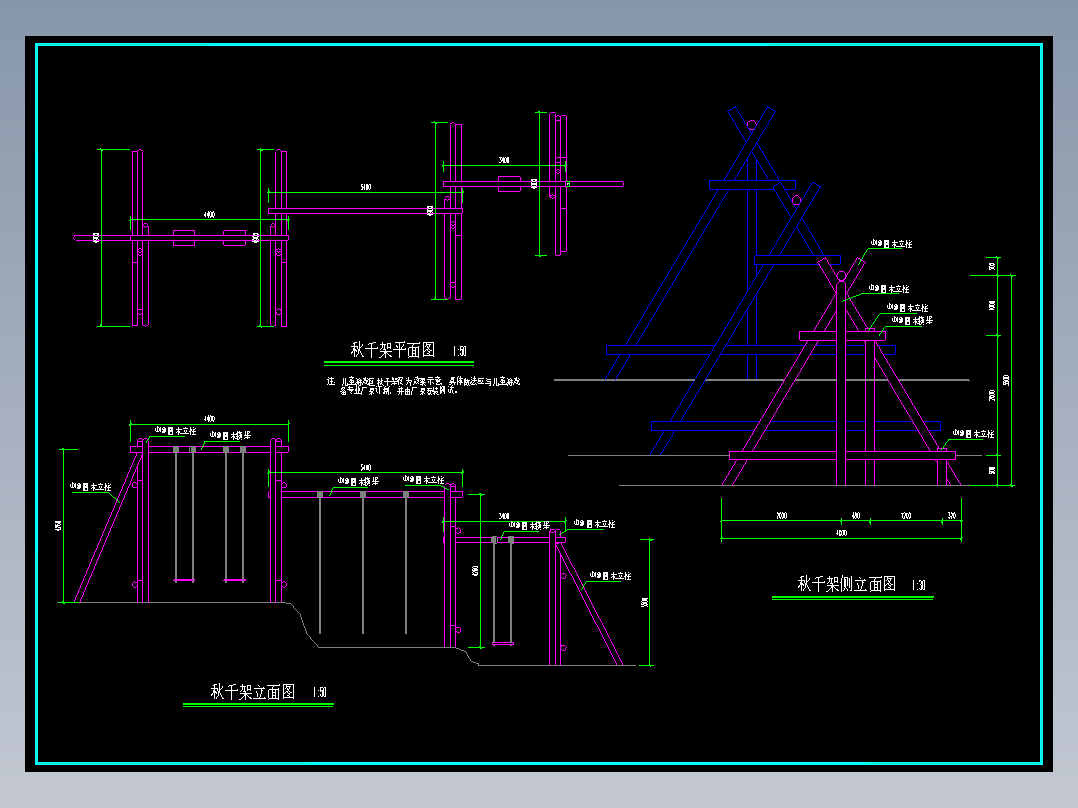The width and height of the screenshot is (1078, 808).
Task: Click the scale label next to 秋千架平面图
Action: (459, 351)
